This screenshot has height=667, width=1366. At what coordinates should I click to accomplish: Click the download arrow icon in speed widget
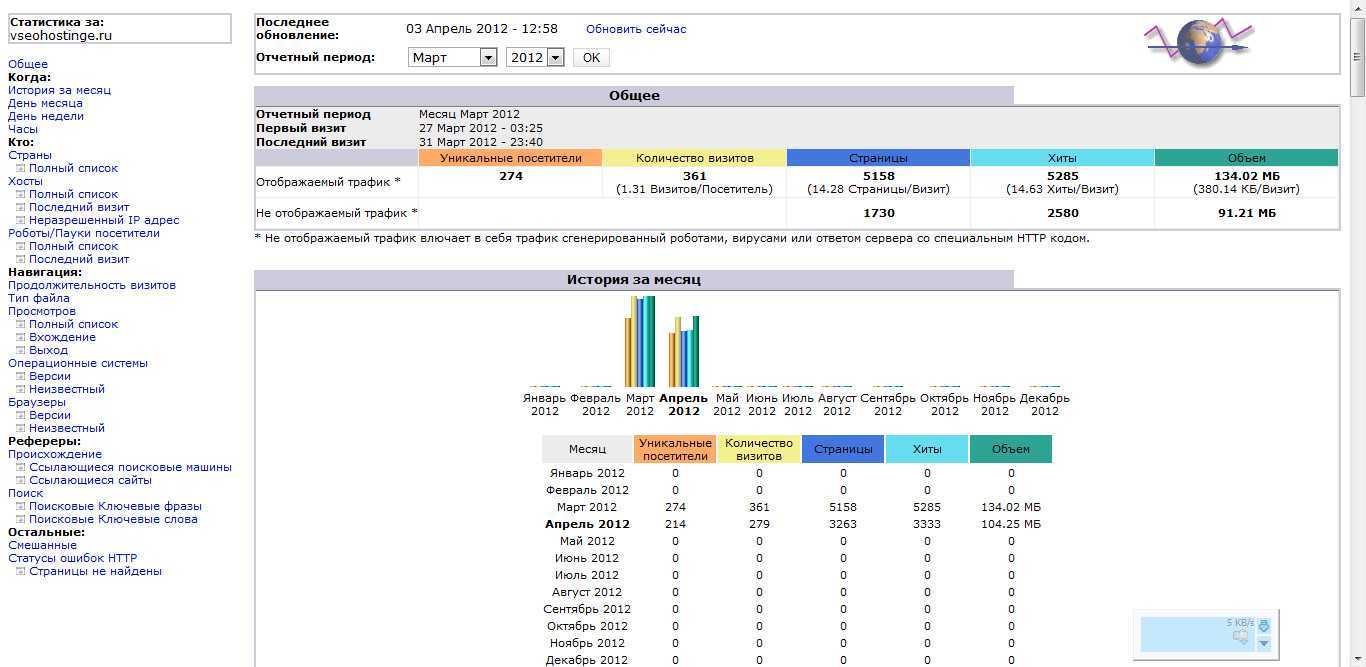tap(1263, 626)
